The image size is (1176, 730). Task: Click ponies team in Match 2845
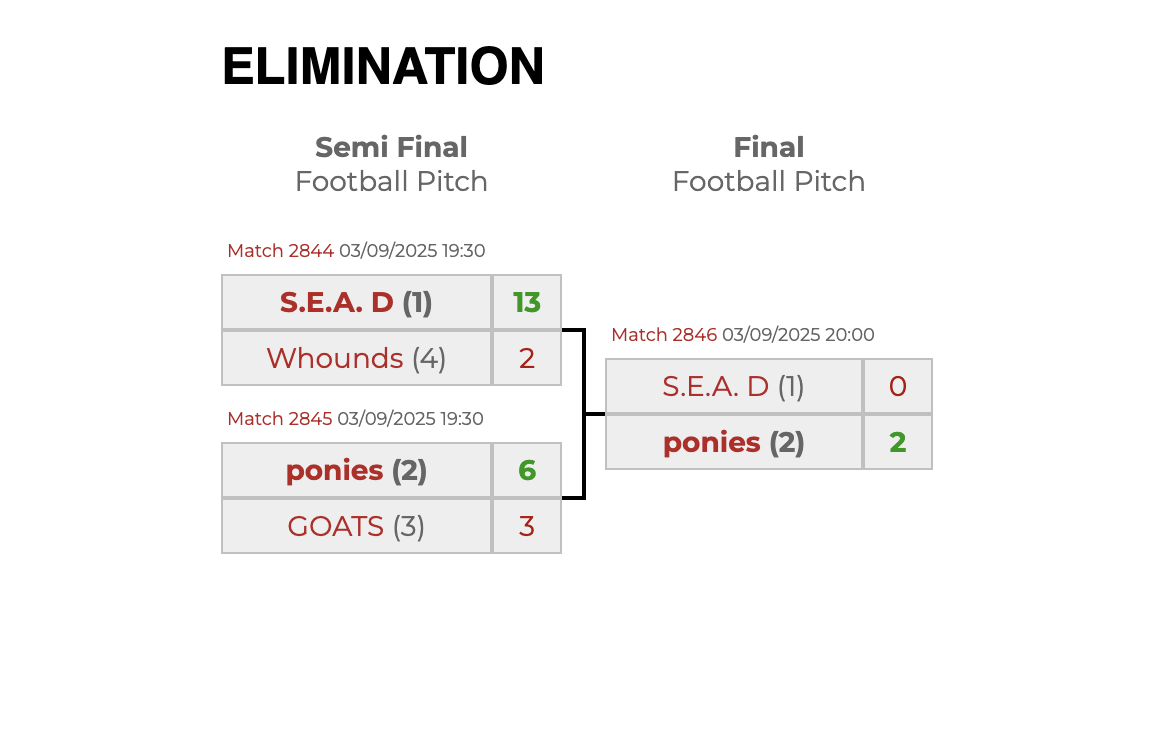click(x=335, y=470)
